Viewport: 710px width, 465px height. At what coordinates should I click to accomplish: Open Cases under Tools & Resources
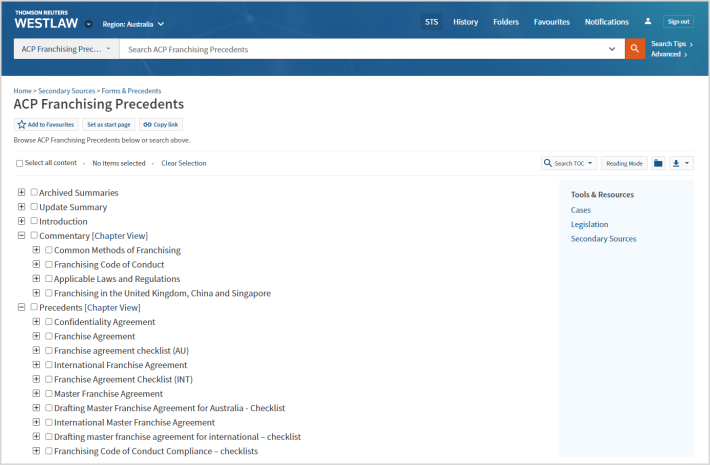tap(580, 210)
